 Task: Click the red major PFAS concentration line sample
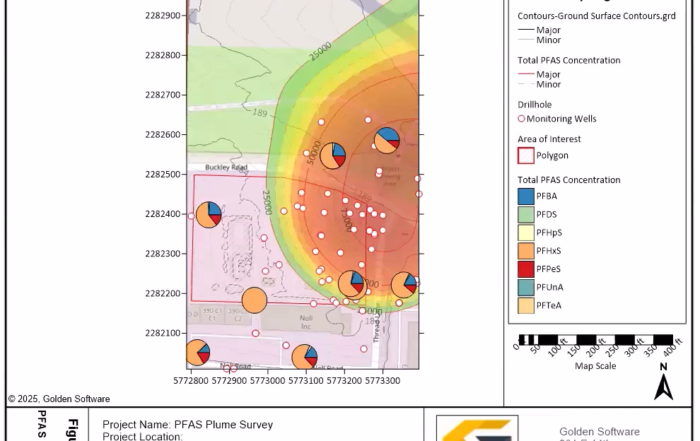coord(526,74)
